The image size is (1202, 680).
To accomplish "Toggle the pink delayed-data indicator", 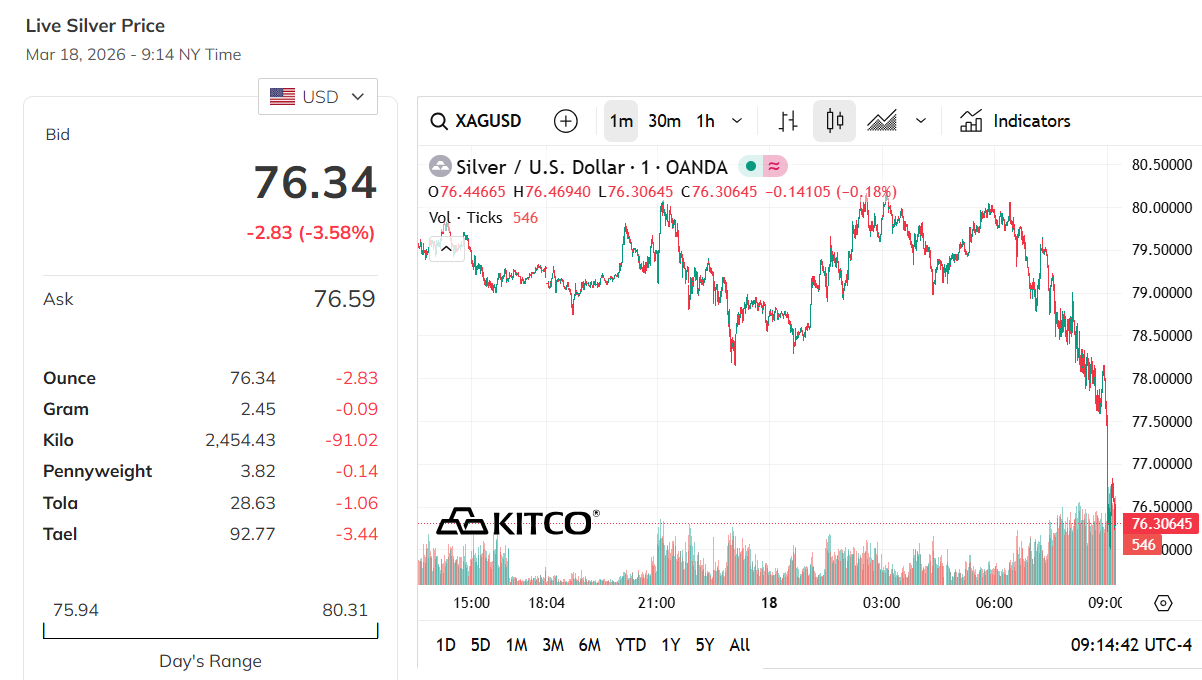I will tap(774, 166).
